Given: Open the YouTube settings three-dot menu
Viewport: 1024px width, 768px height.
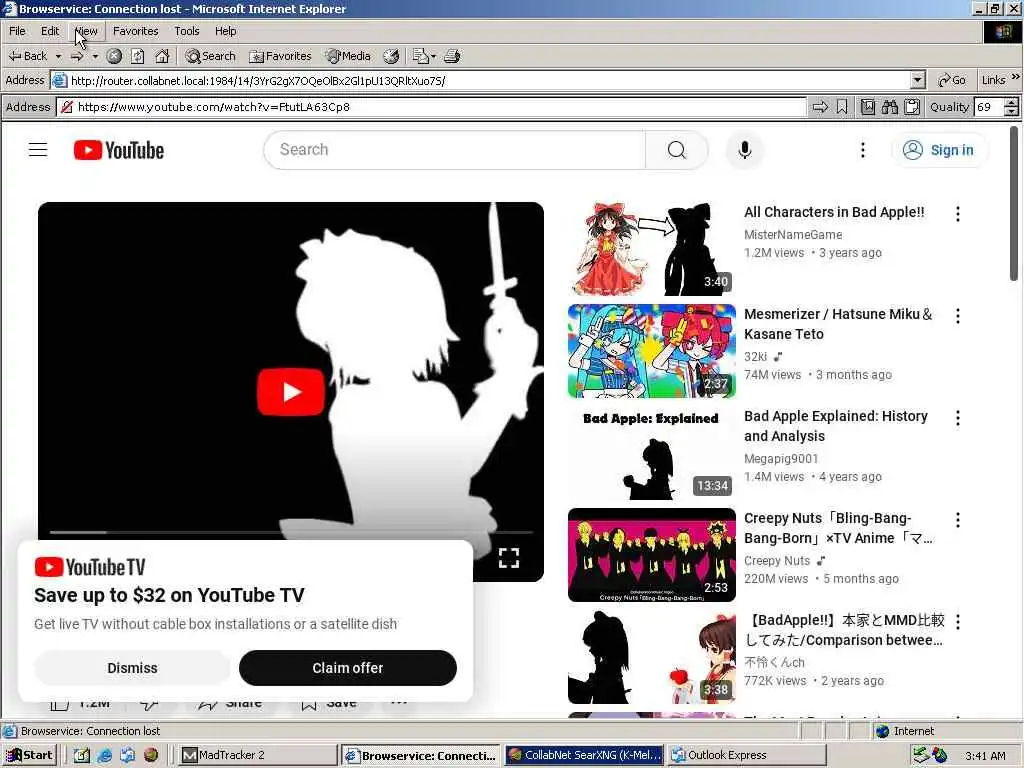Looking at the screenshot, I should (863, 150).
